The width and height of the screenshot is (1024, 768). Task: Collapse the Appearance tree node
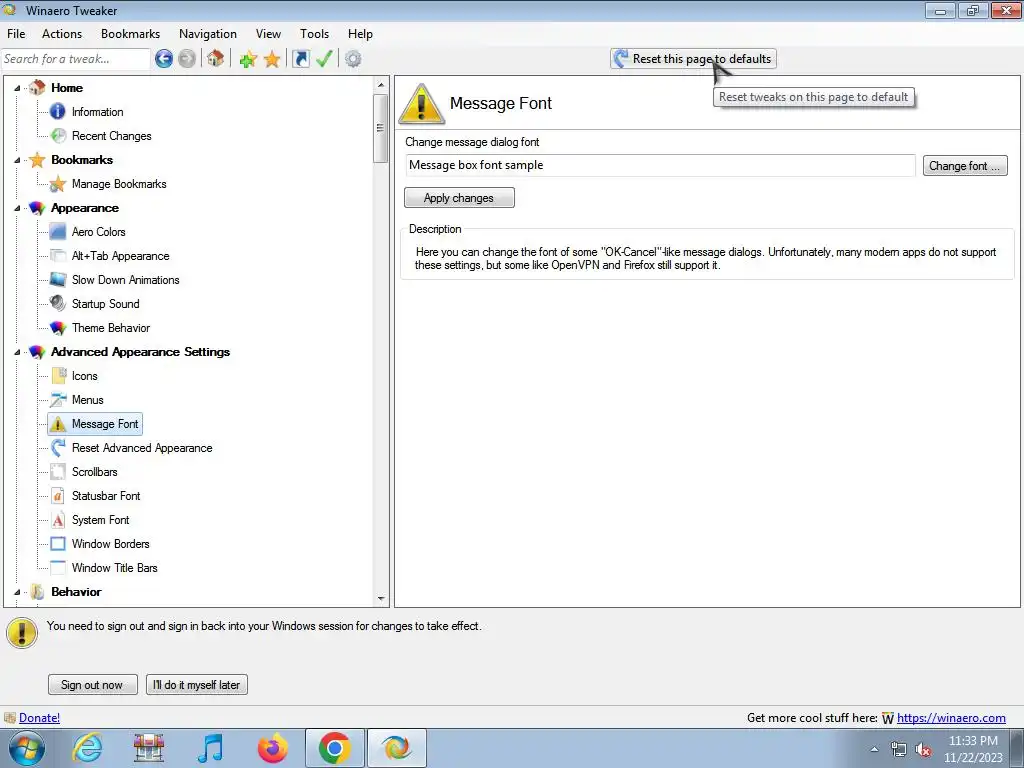(18, 208)
